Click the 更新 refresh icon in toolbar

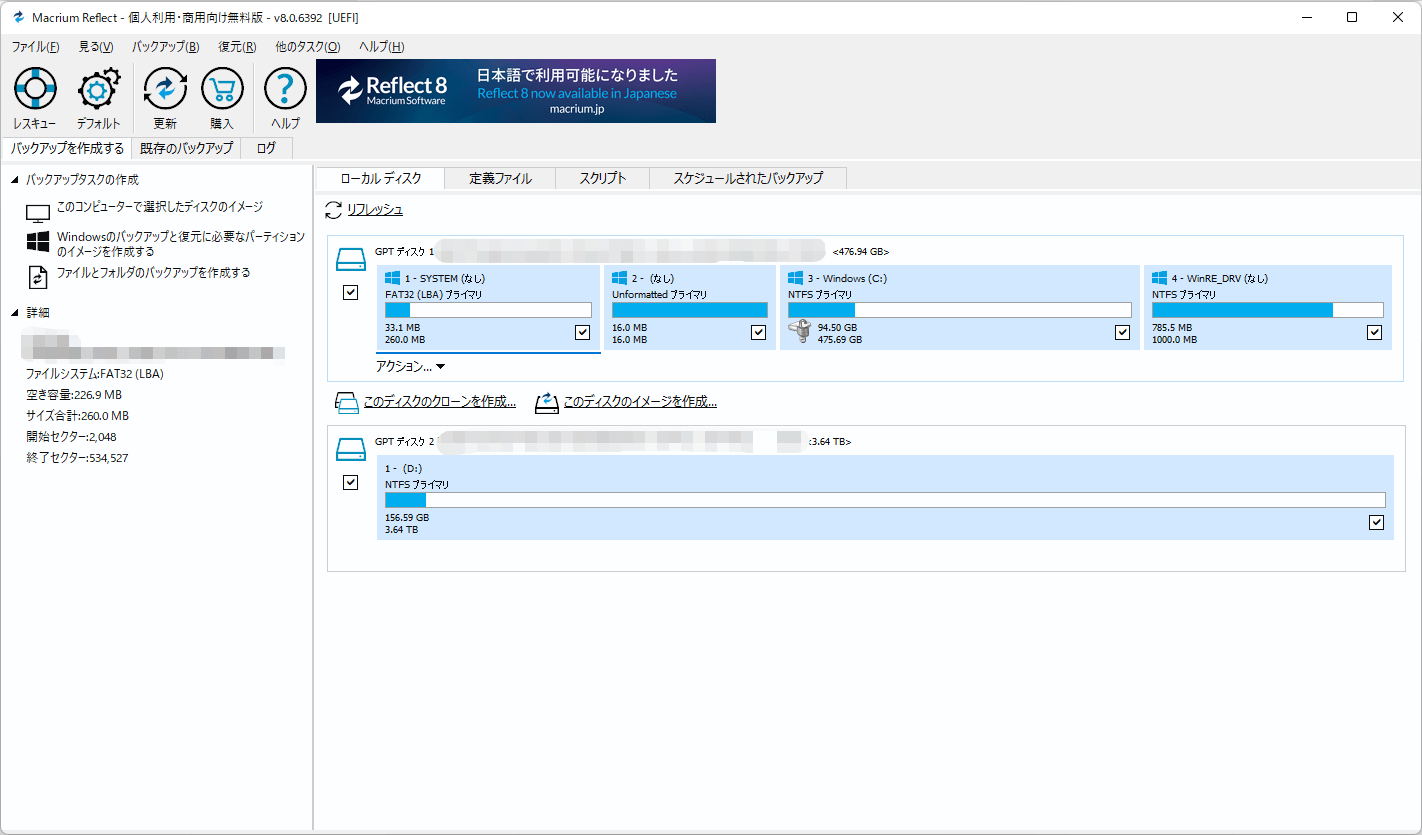(164, 89)
